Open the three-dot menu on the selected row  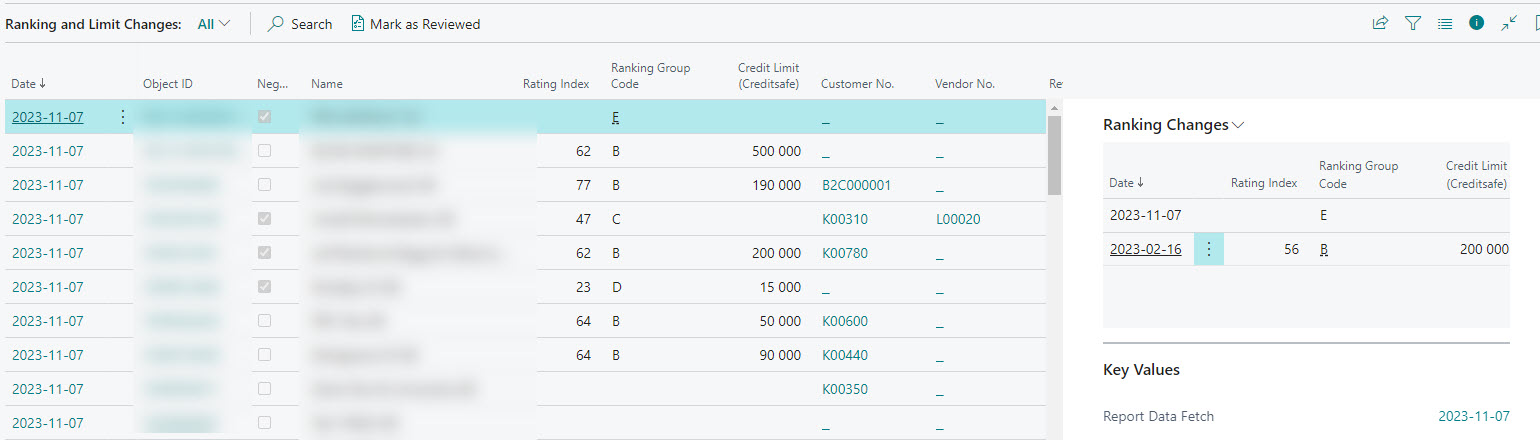(x=123, y=117)
